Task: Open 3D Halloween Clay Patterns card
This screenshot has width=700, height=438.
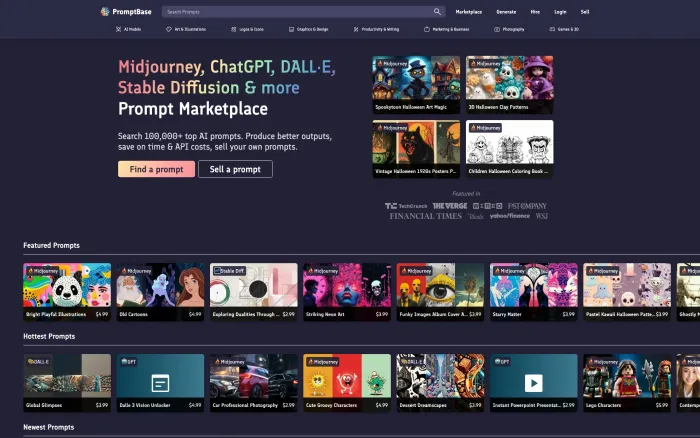Action: pos(509,84)
